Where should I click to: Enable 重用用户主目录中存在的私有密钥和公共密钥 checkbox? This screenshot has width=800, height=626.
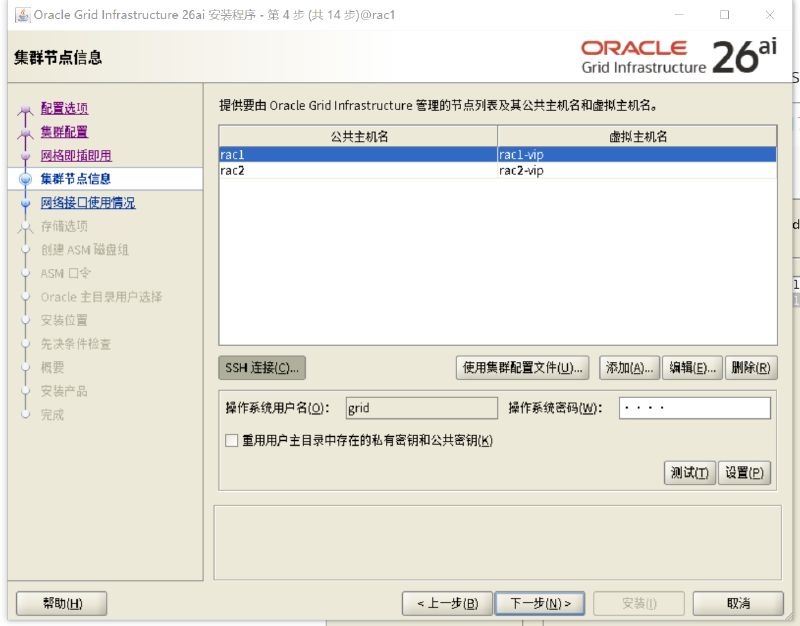click(x=232, y=440)
